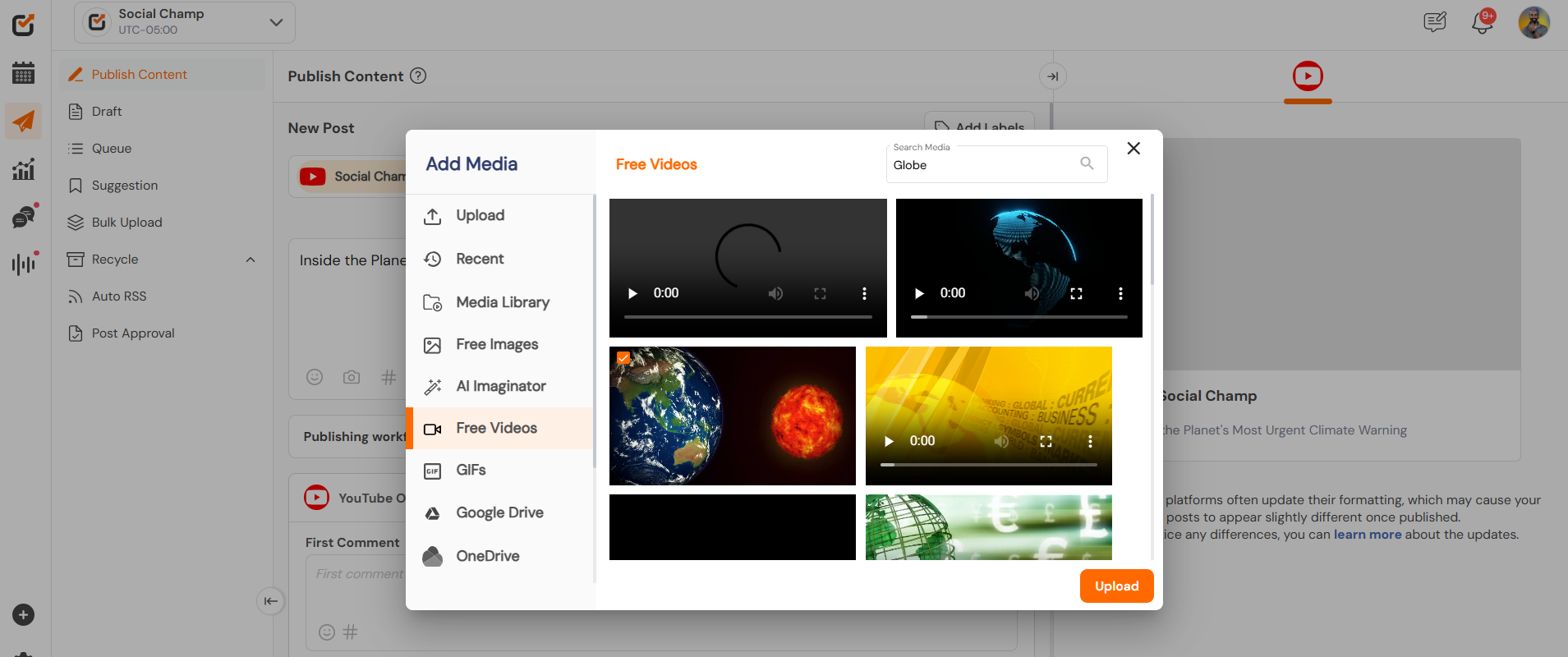The height and width of the screenshot is (657, 1568).
Task: Open the analytics chart icon in sidebar
Action: 23,169
